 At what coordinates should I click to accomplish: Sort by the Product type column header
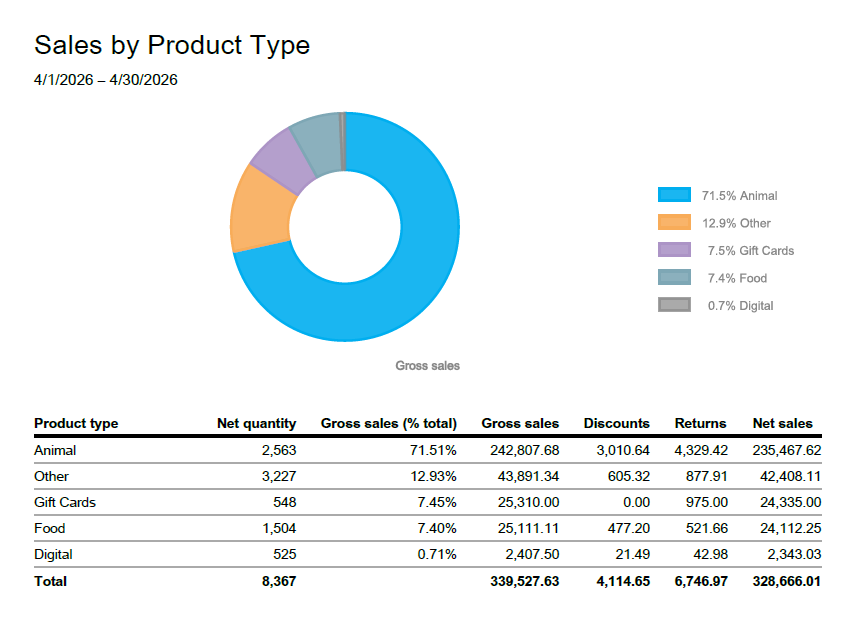(x=76, y=423)
